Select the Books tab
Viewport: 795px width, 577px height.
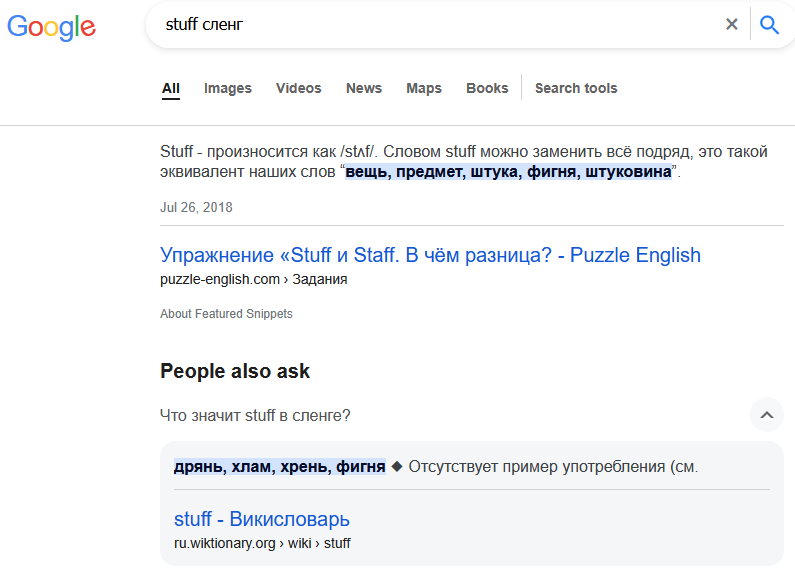coord(487,88)
